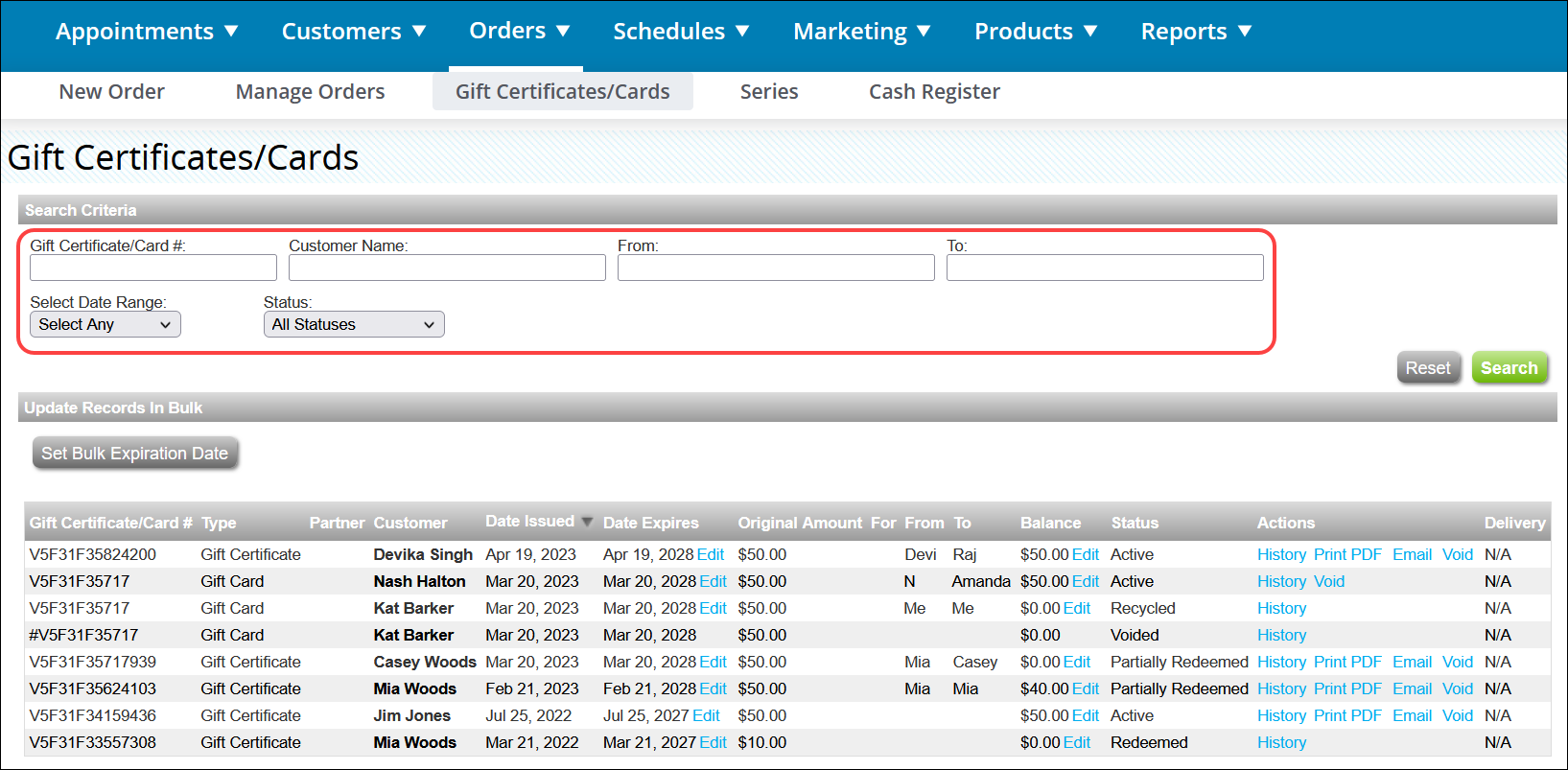Viewport: 1568px width, 770px height.
Task: Print PDF for Casey Woods' certificate
Action: [x=1346, y=663]
